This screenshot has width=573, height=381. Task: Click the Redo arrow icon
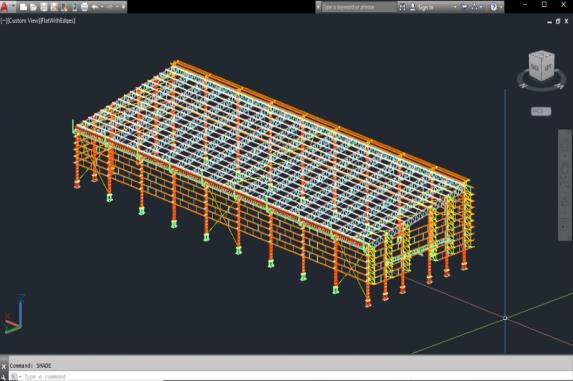pos(110,7)
